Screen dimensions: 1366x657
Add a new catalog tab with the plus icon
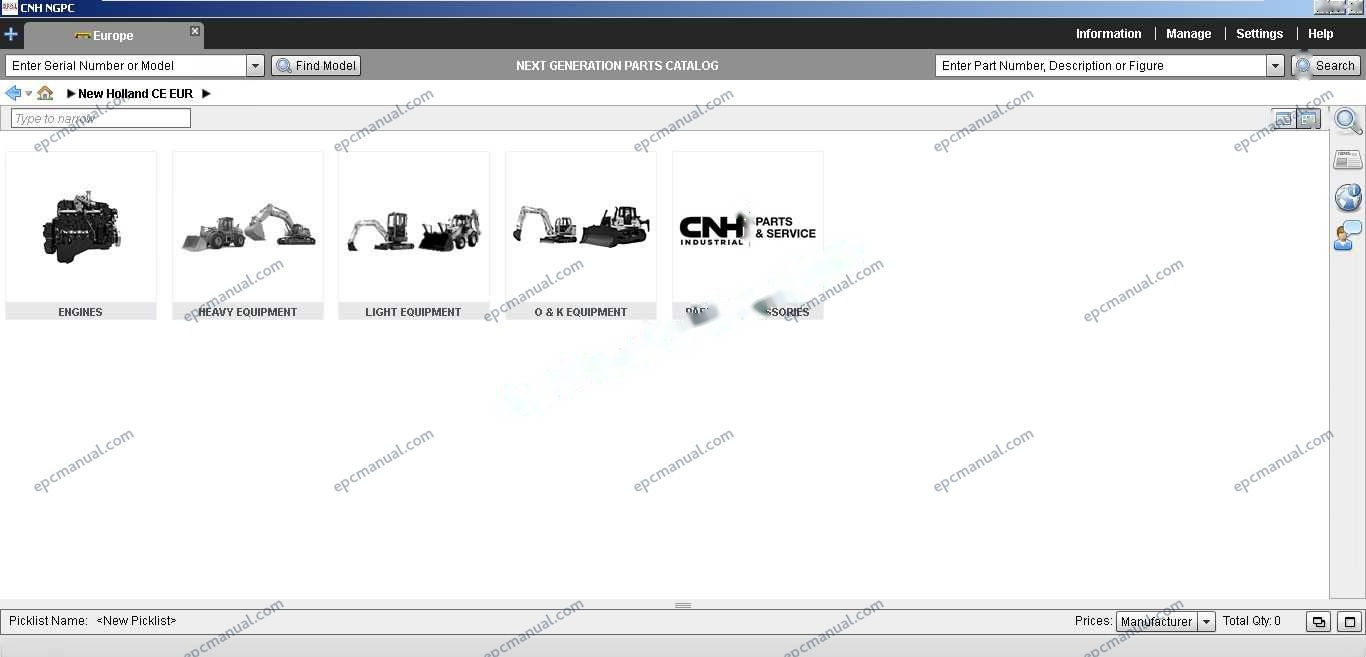pos(11,34)
